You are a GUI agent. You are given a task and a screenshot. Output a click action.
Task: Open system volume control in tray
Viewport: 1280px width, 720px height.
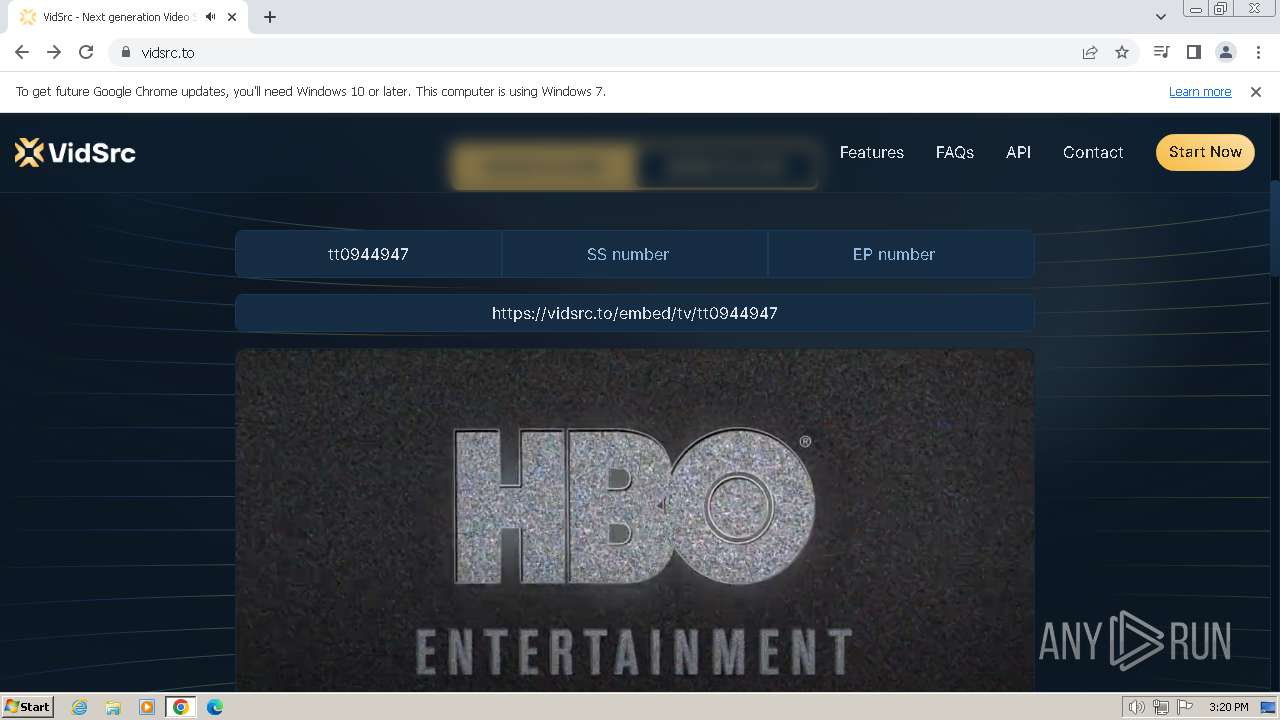[x=1137, y=707]
